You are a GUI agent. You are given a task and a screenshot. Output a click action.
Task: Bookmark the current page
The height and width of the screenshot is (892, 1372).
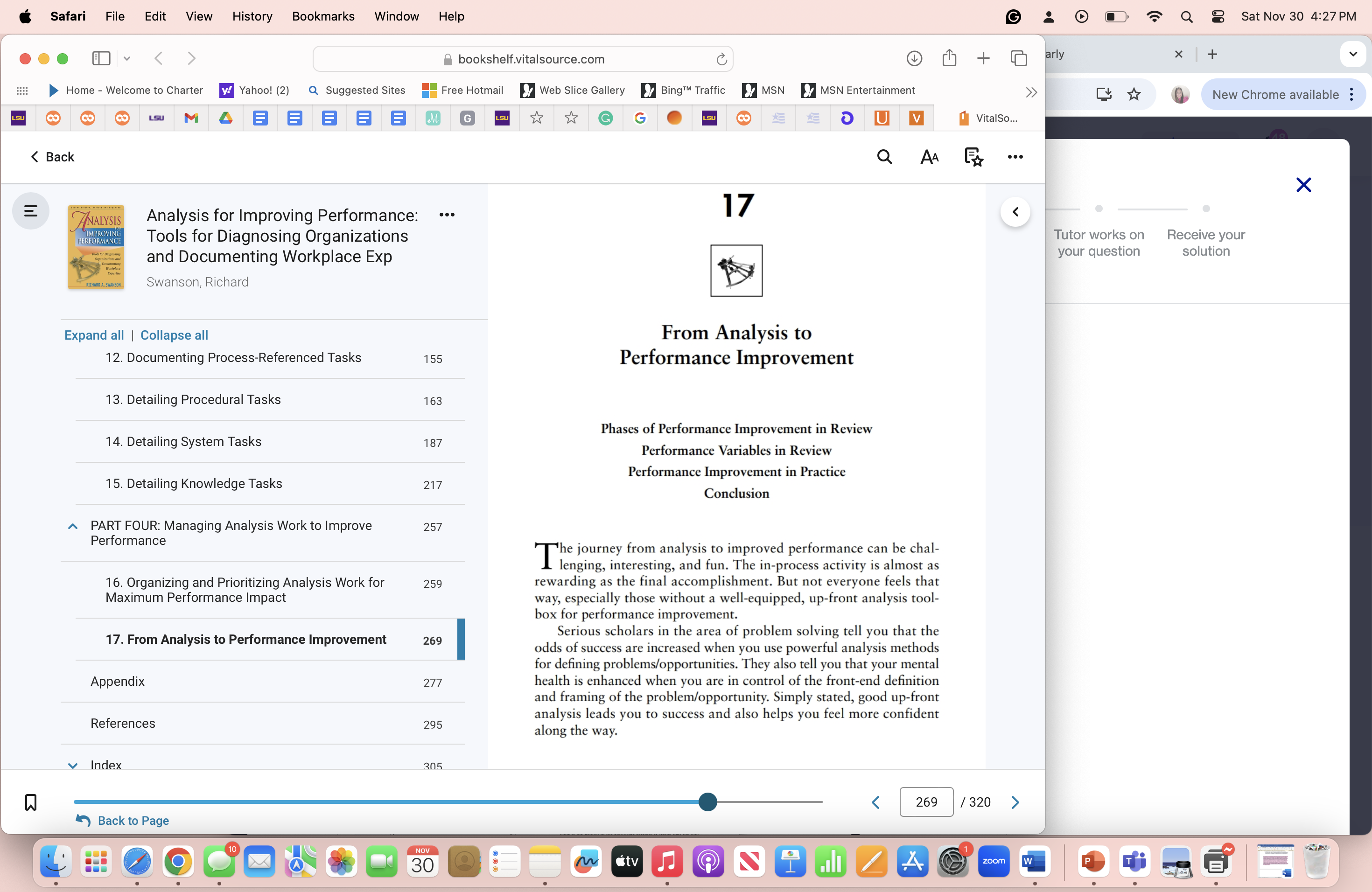pyautogui.click(x=30, y=801)
